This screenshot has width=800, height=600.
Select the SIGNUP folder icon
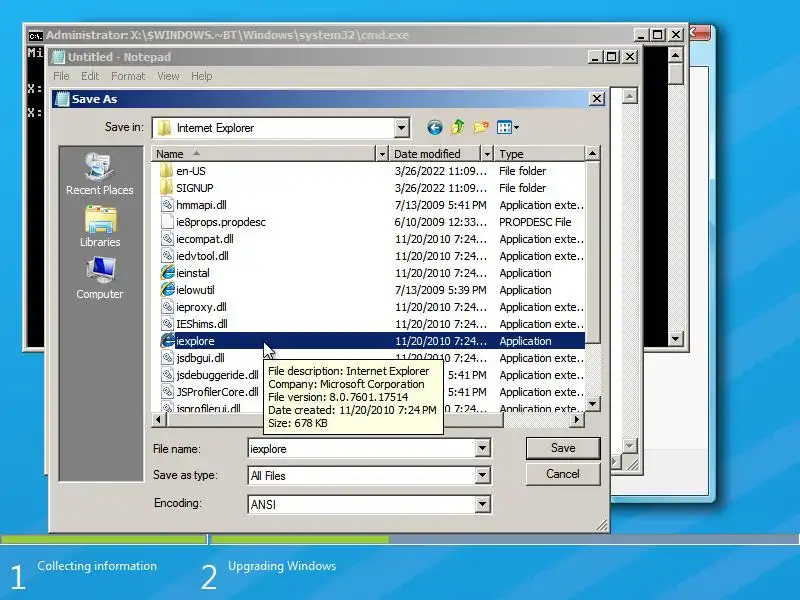pos(167,188)
